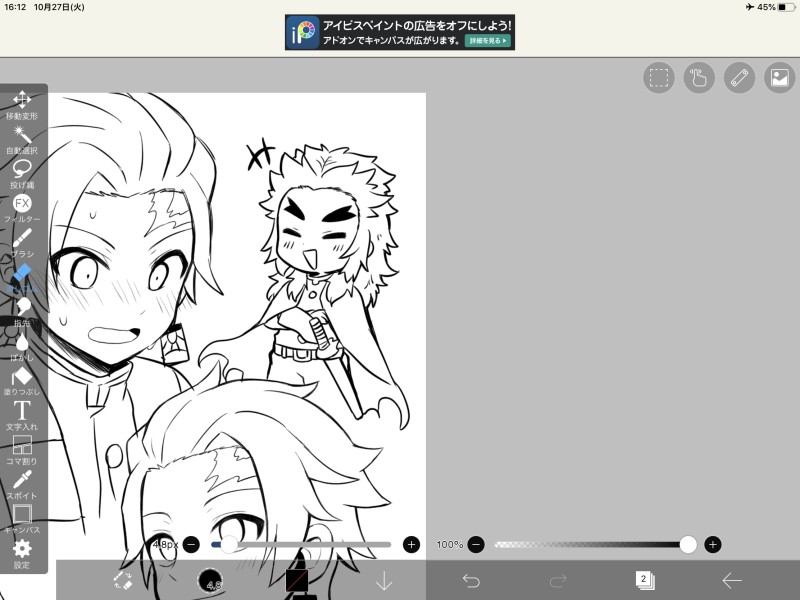Select the Magic Wand (自動選択) tool

click(x=22, y=140)
